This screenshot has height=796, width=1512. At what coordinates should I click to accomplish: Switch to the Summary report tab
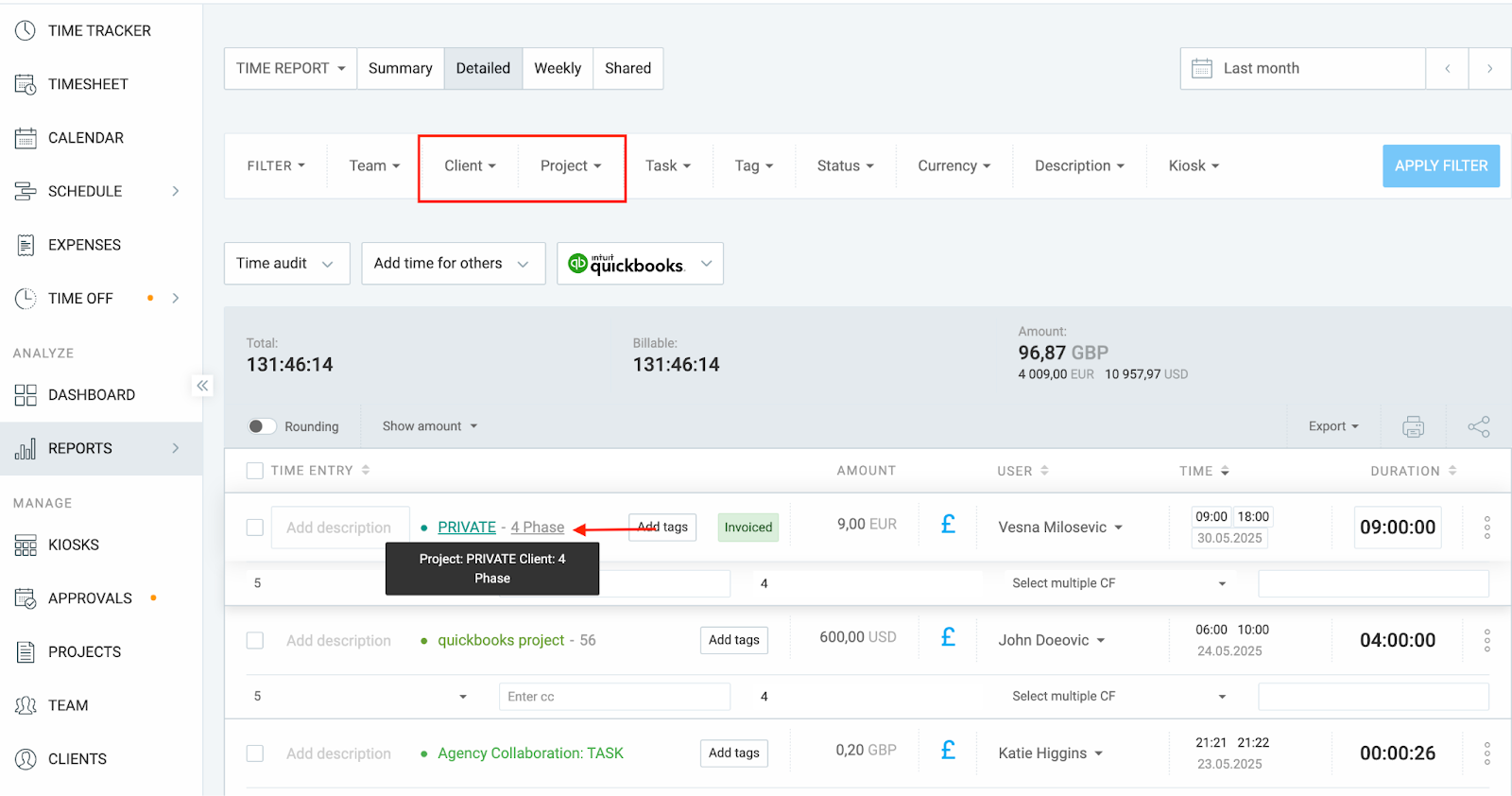click(401, 68)
